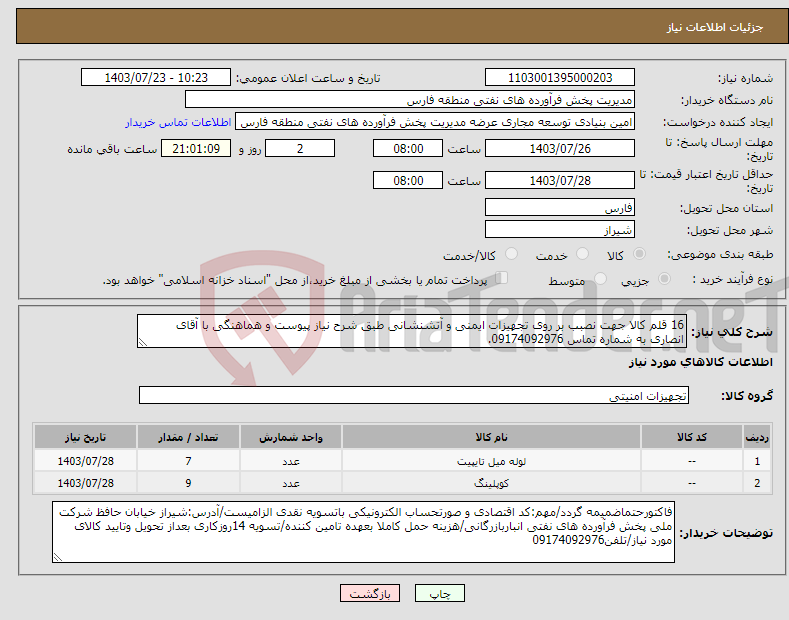Open the اطلاعات تماس خریدار link
Image resolution: width=789 pixels, height=620 pixels.
pos(178,122)
